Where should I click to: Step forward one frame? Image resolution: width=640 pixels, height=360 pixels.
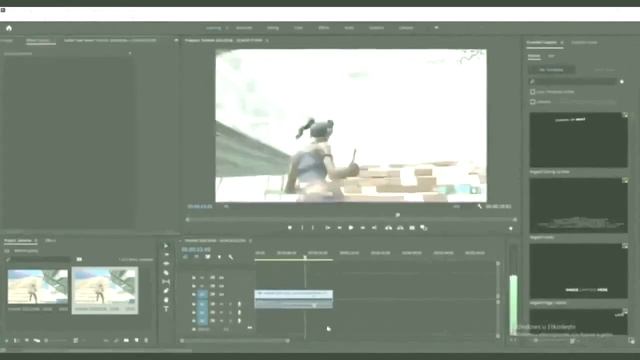click(x=362, y=228)
